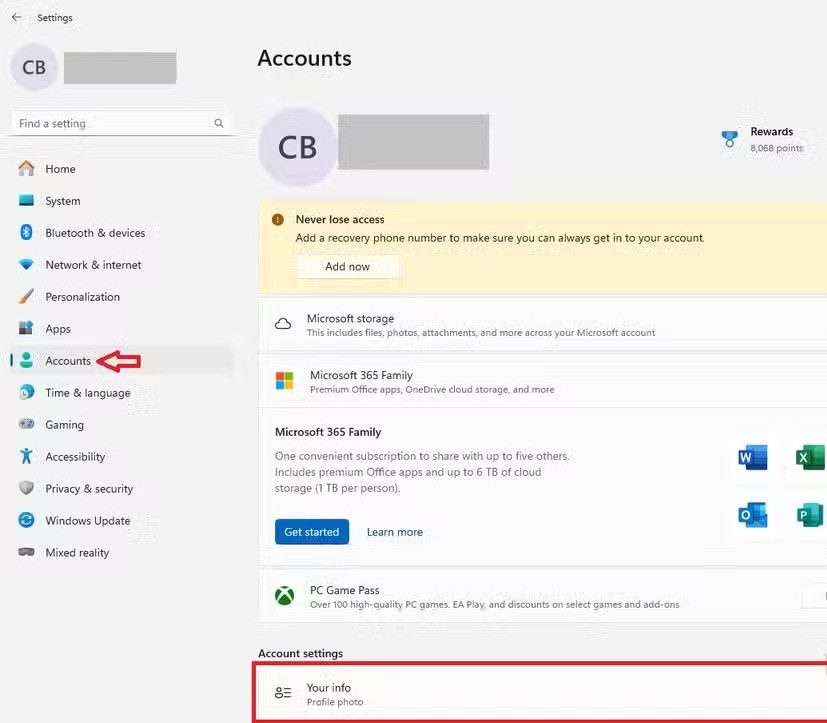Click the Home house icon in sidebar
Viewport: 827px width, 723px height.
pyautogui.click(x=26, y=169)
